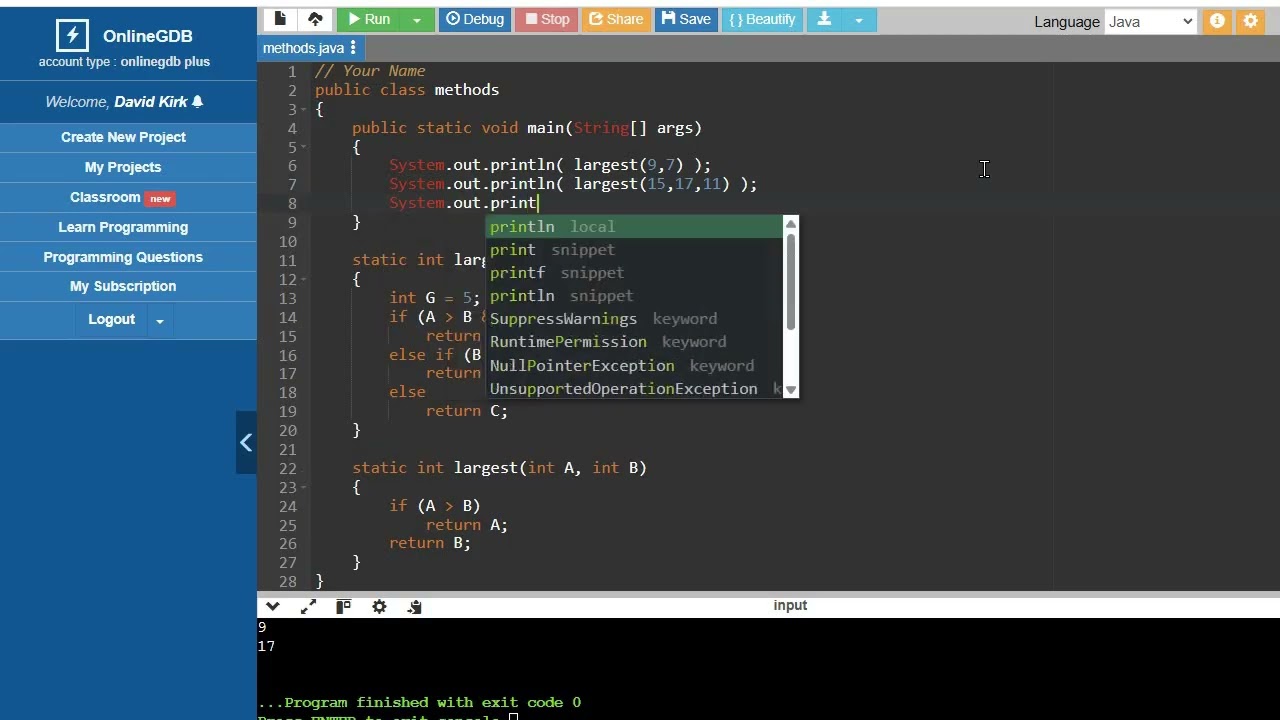Collapse the sidebar with the left chevron

(246, 442)
